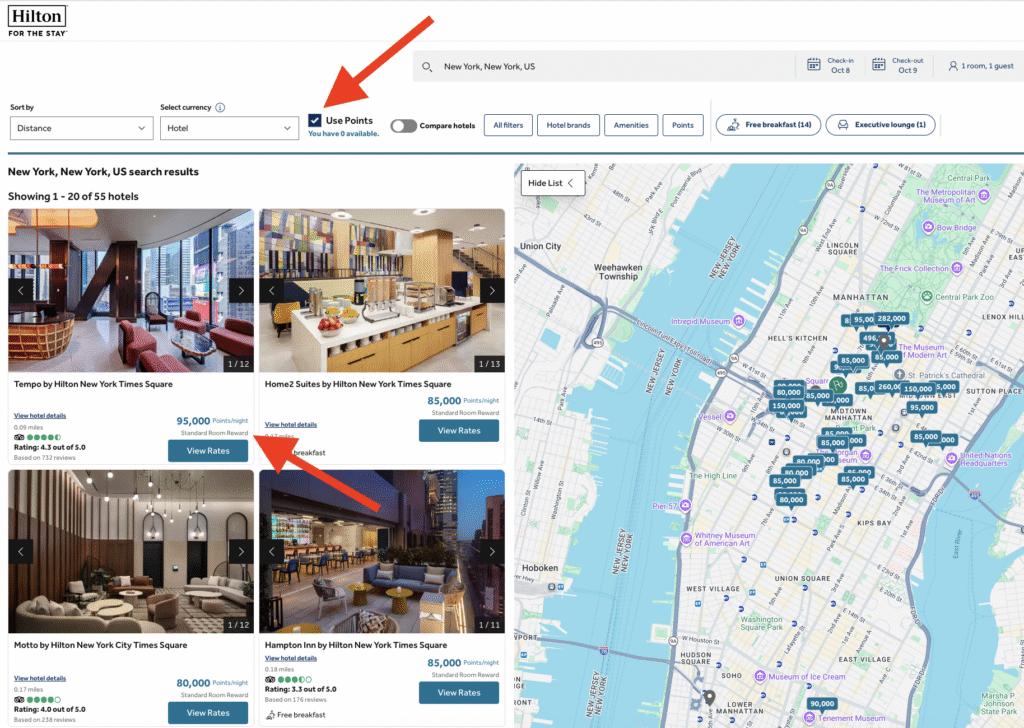Expand the Sort by Distance dropdown
1024x728 pixels.
coord(80,128)
